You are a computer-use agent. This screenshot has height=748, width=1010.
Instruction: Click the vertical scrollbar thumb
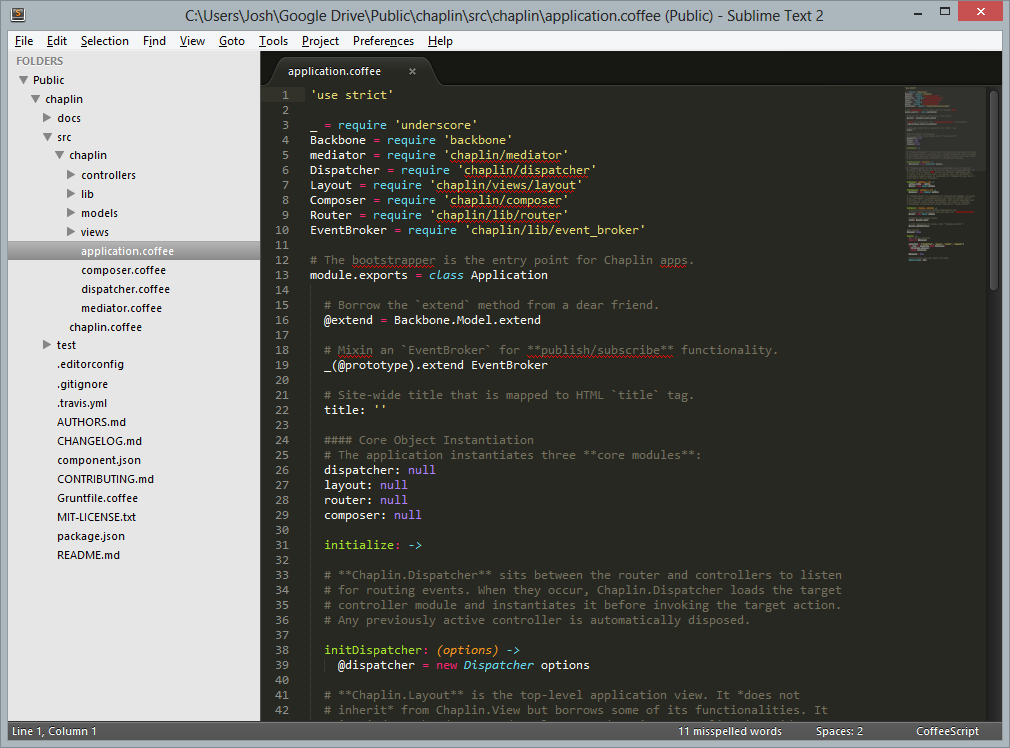(x=993, y=190)
